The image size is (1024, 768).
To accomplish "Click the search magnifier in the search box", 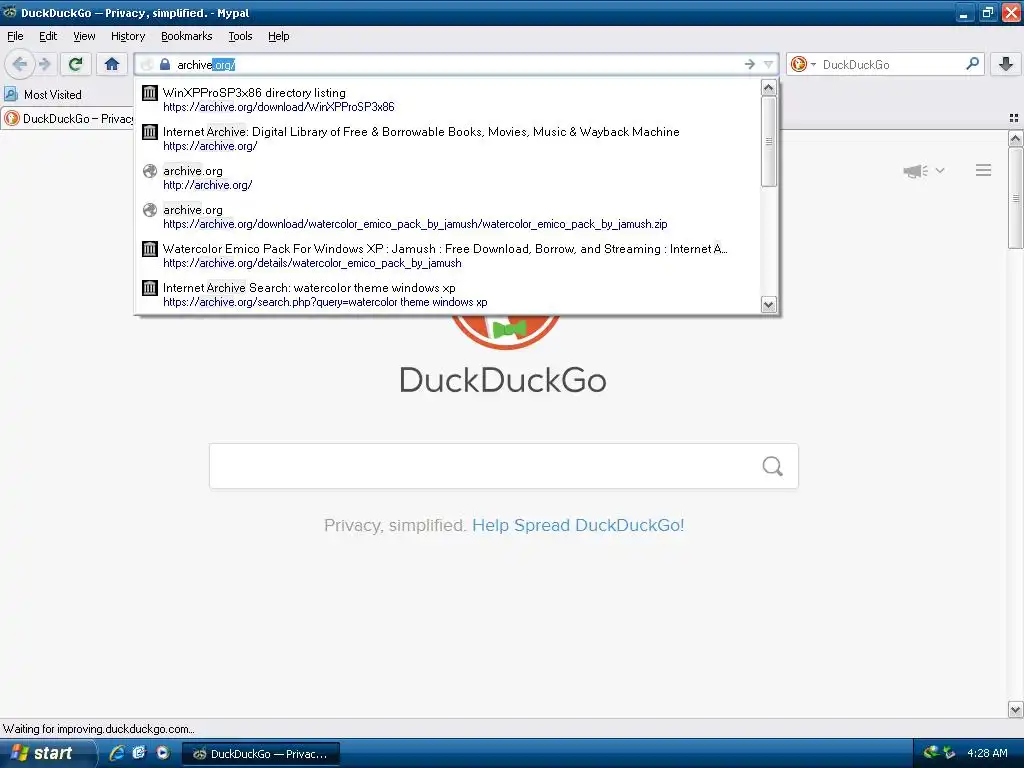I will [x=972, y=63].
